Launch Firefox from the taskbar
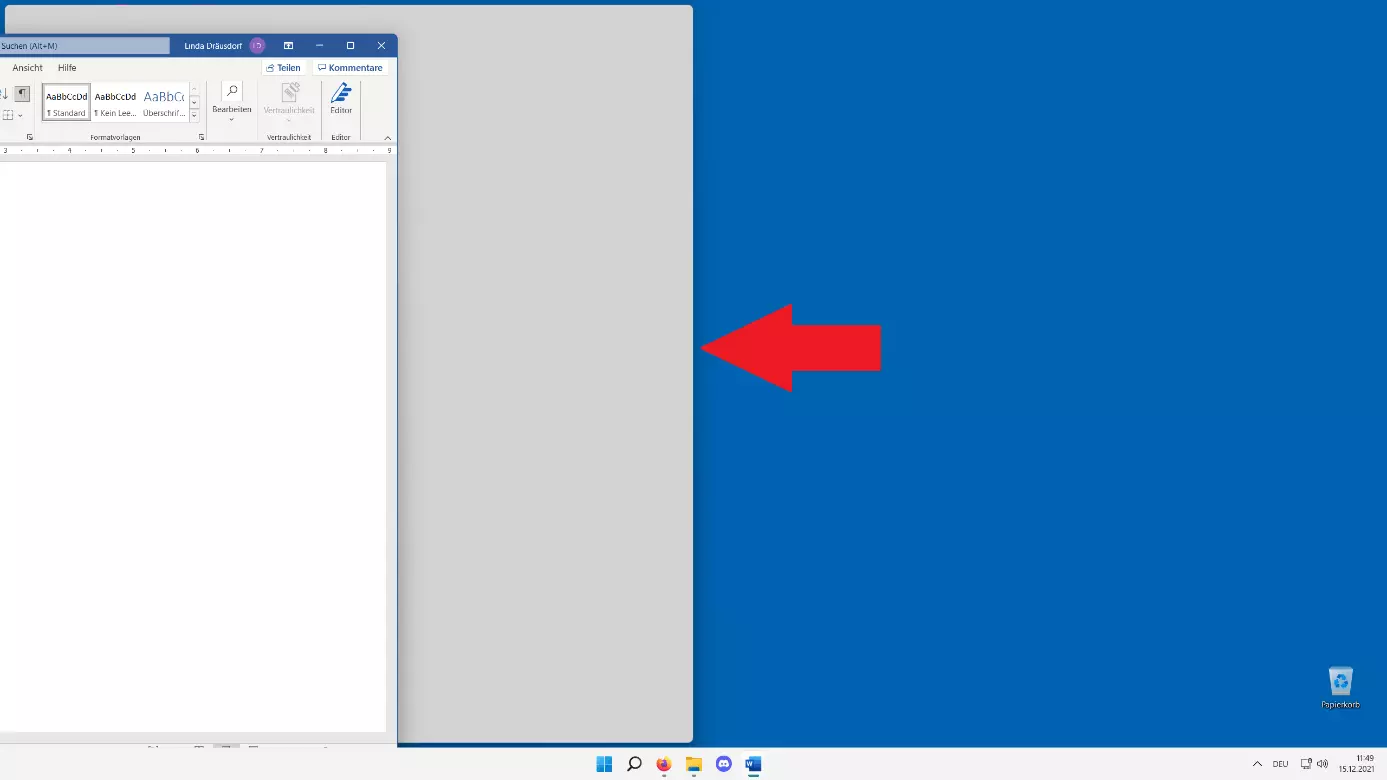Viewport: 1387px width, 780px height. [x=664, y=764]
